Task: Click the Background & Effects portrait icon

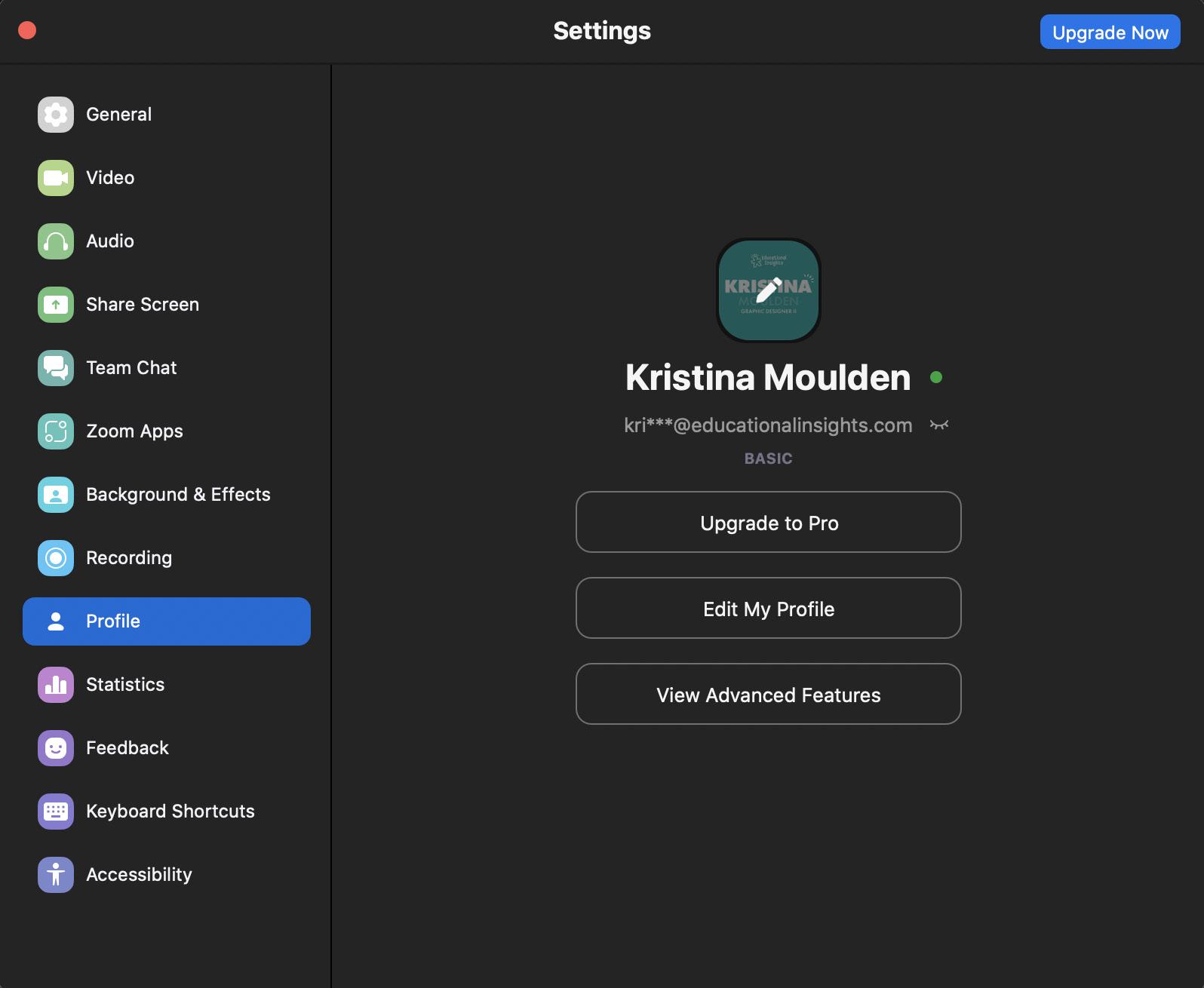Action: tap(56, 495)
